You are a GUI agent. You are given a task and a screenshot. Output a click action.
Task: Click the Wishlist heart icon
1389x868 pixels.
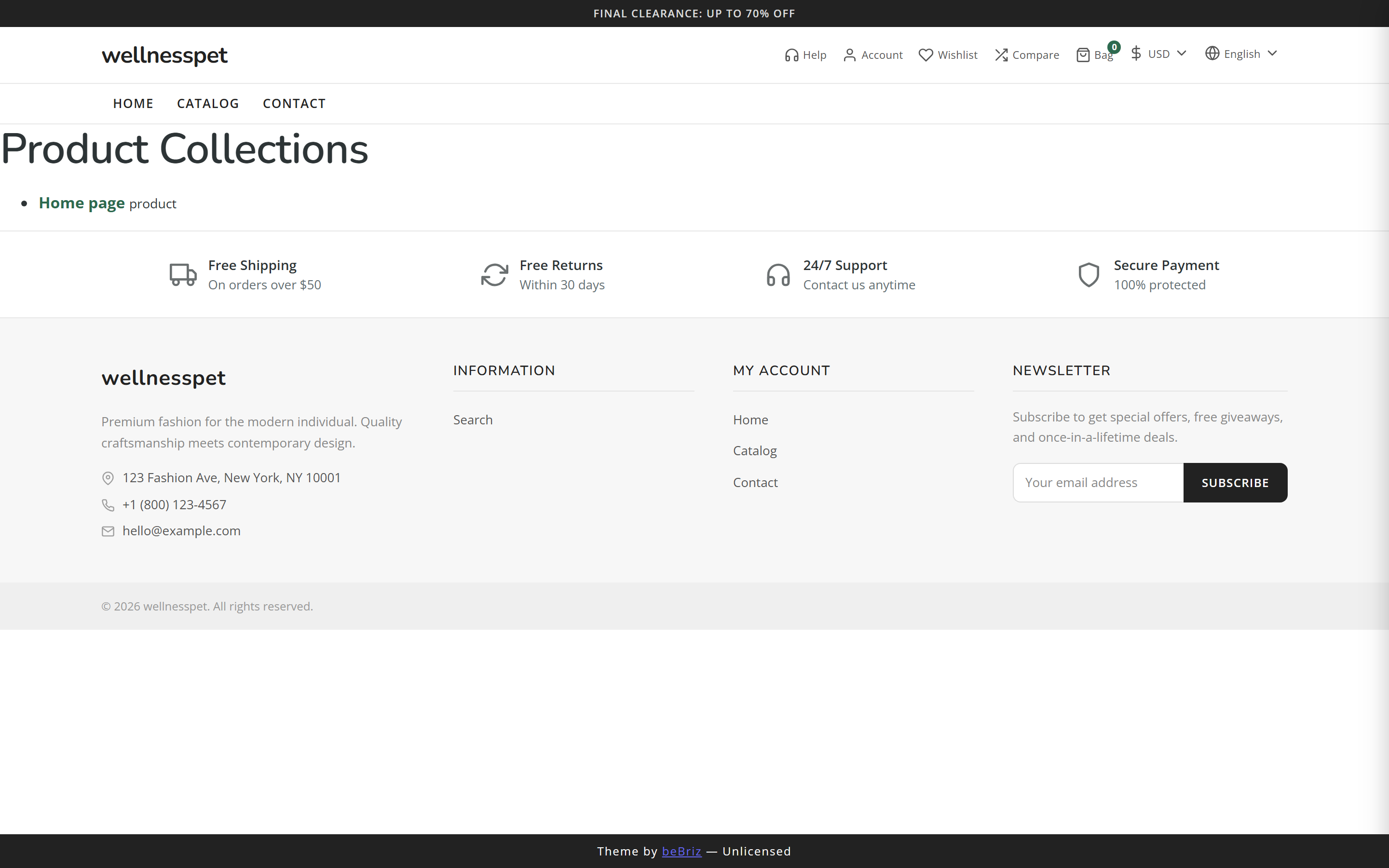pos(925,55)
